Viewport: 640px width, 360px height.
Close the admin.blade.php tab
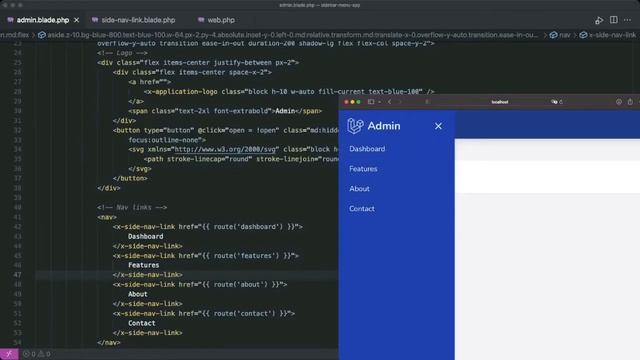pos(76,20)
